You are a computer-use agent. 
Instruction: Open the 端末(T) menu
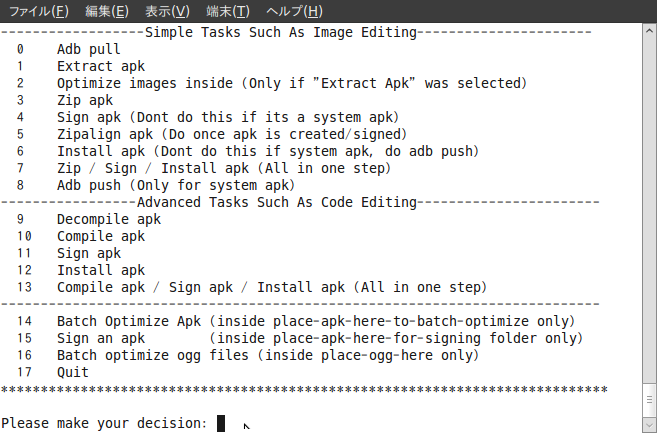click(228, 11)
